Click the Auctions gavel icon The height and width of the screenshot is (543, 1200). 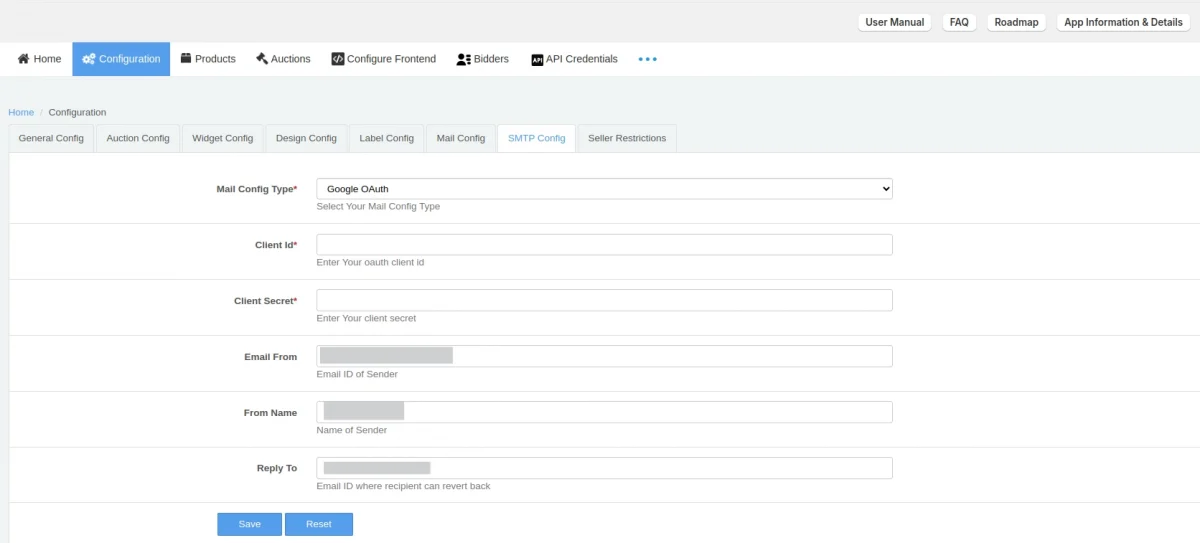pyautogui.click(x=262, y=59)
